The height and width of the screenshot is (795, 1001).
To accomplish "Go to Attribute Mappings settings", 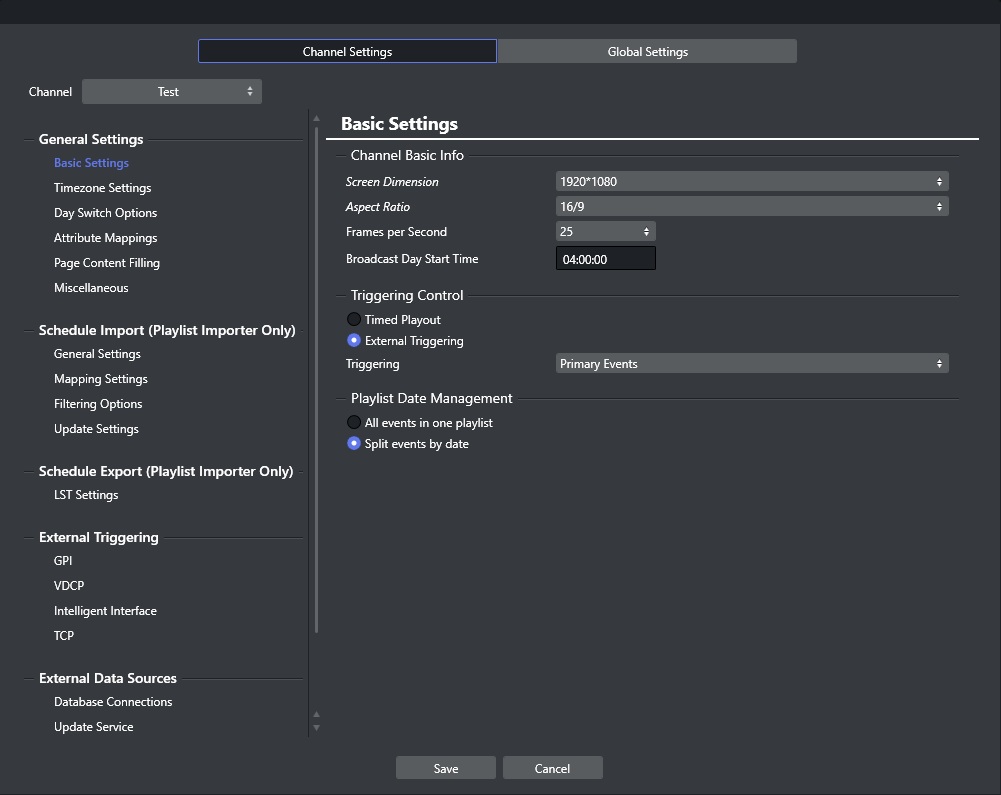I will coord(105,238).
